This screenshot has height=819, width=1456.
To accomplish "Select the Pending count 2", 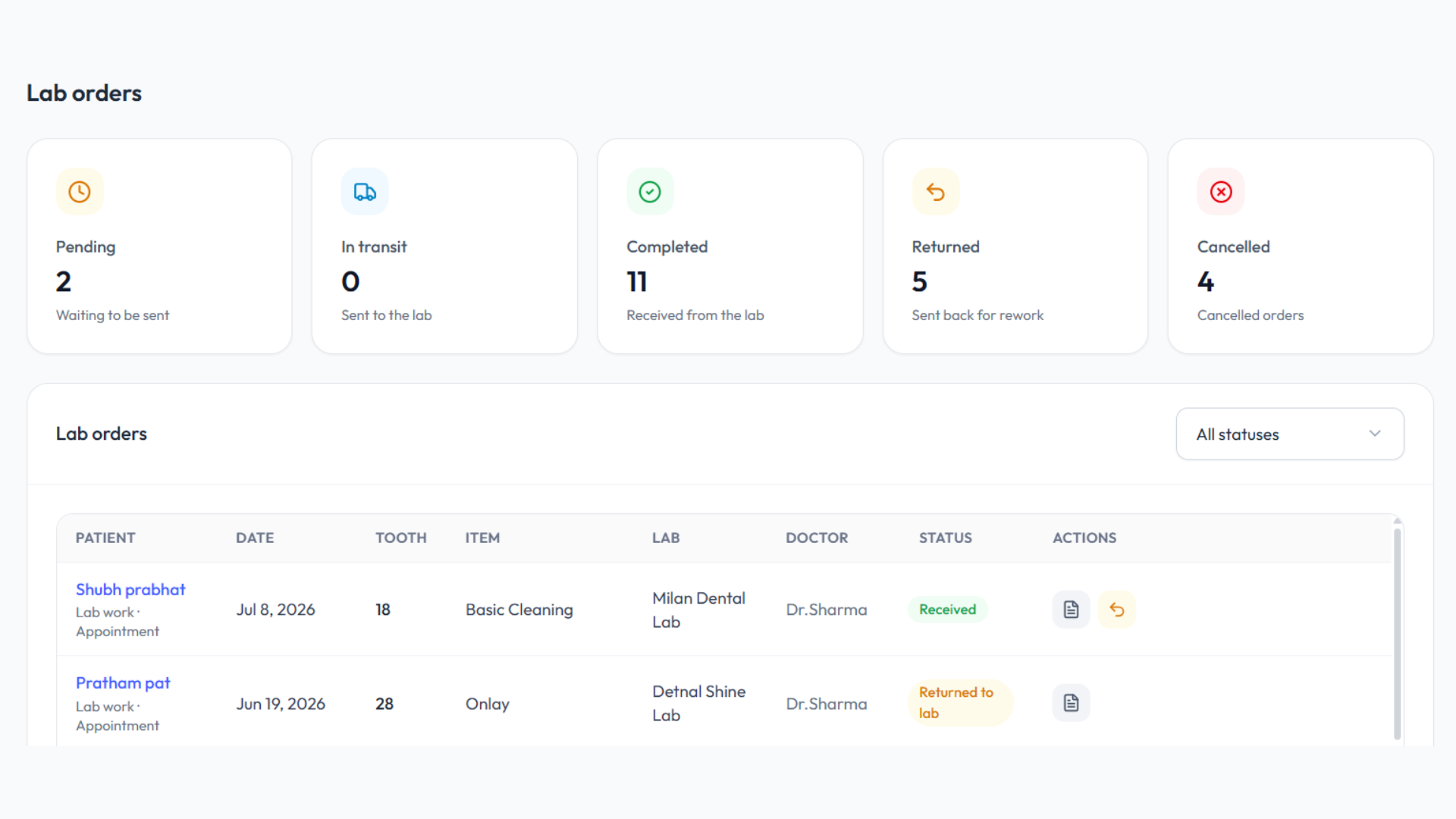I will click(64, 282).
